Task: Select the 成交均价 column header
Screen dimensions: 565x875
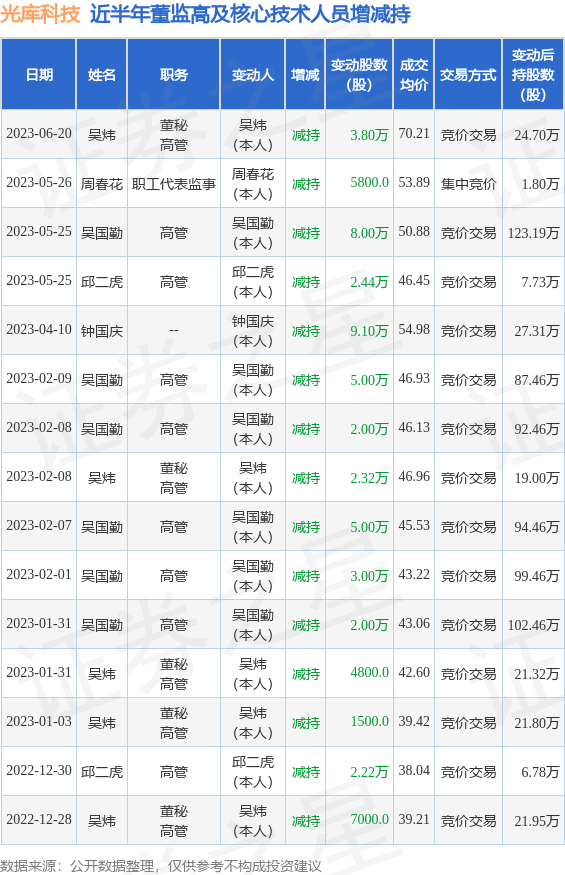Action: 414,74
